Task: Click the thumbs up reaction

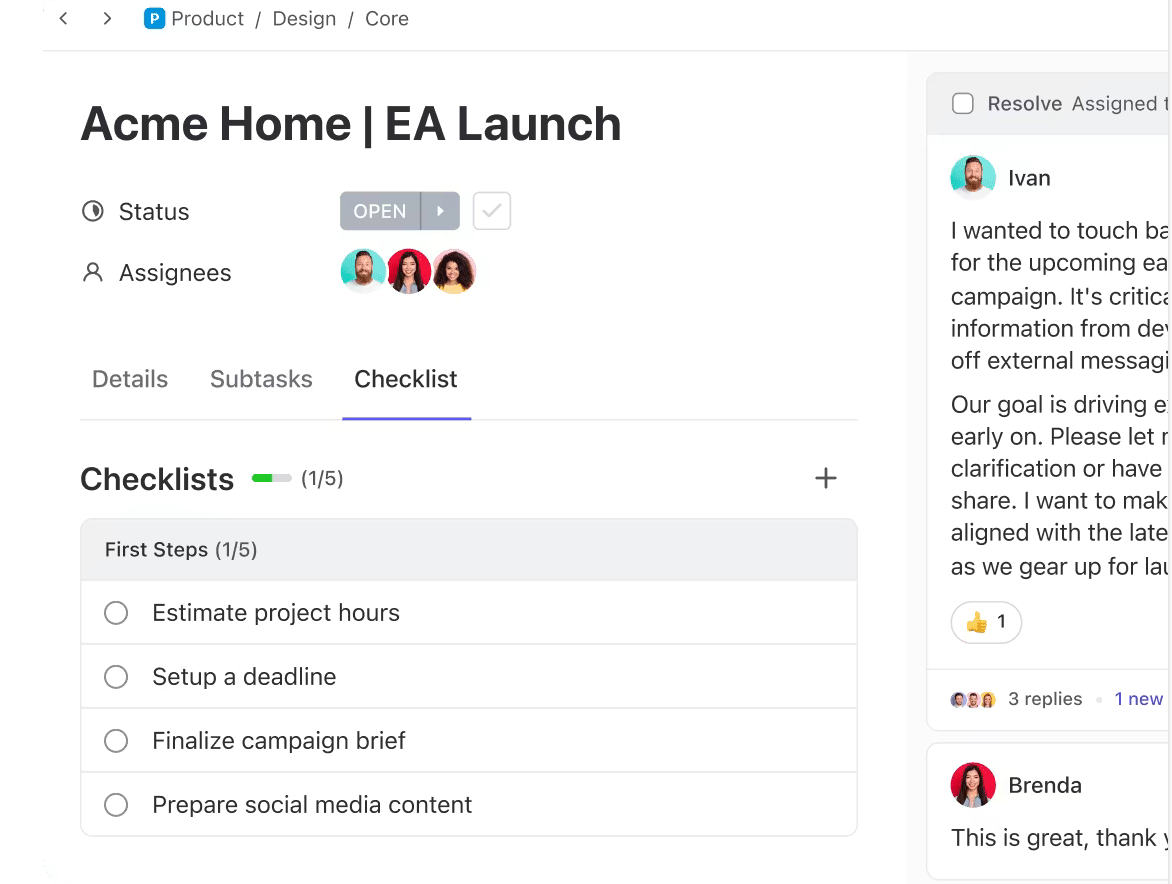Action: tap(985, 623)
